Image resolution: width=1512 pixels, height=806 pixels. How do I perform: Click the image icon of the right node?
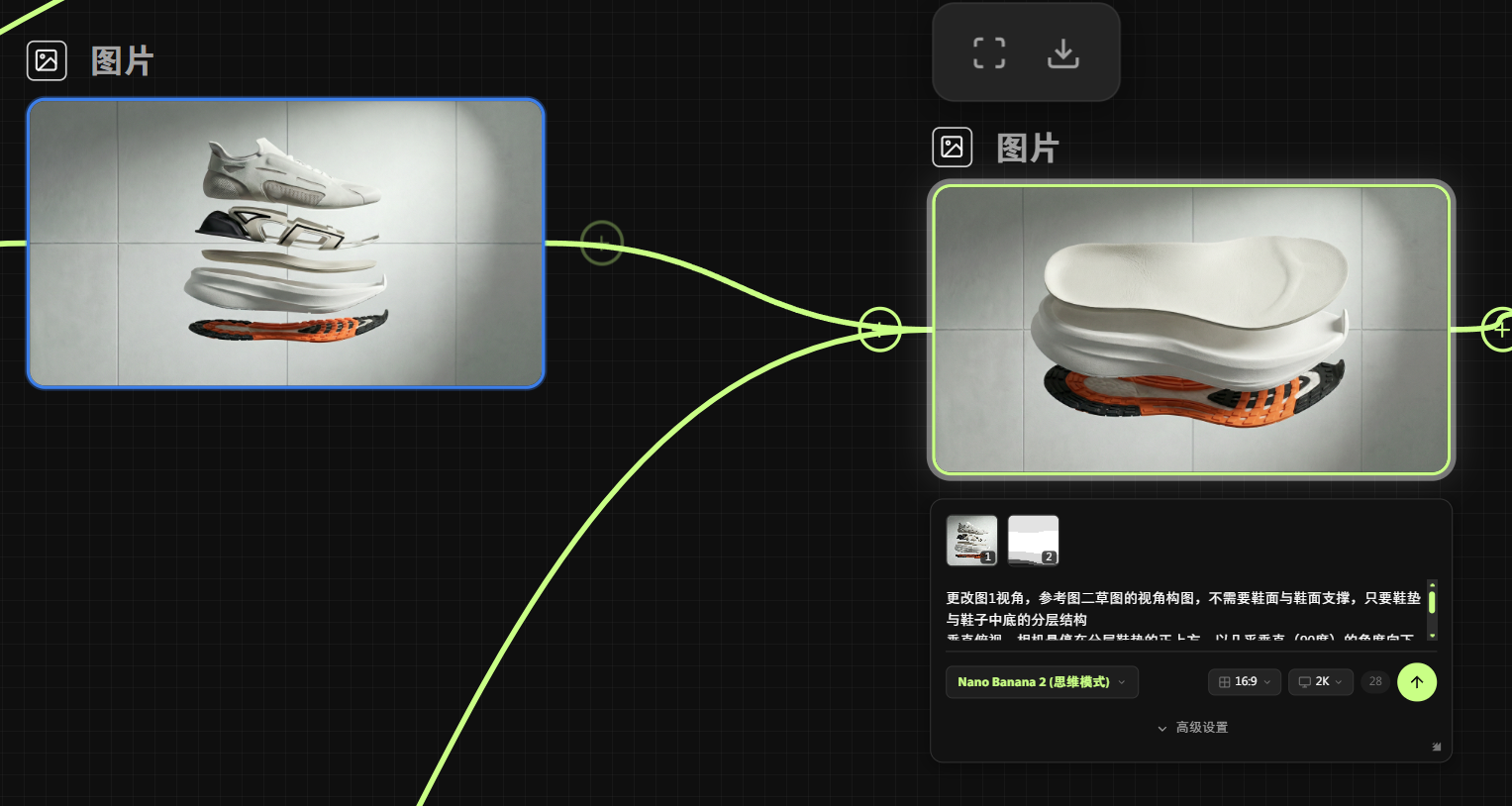(x=952, y=148)
